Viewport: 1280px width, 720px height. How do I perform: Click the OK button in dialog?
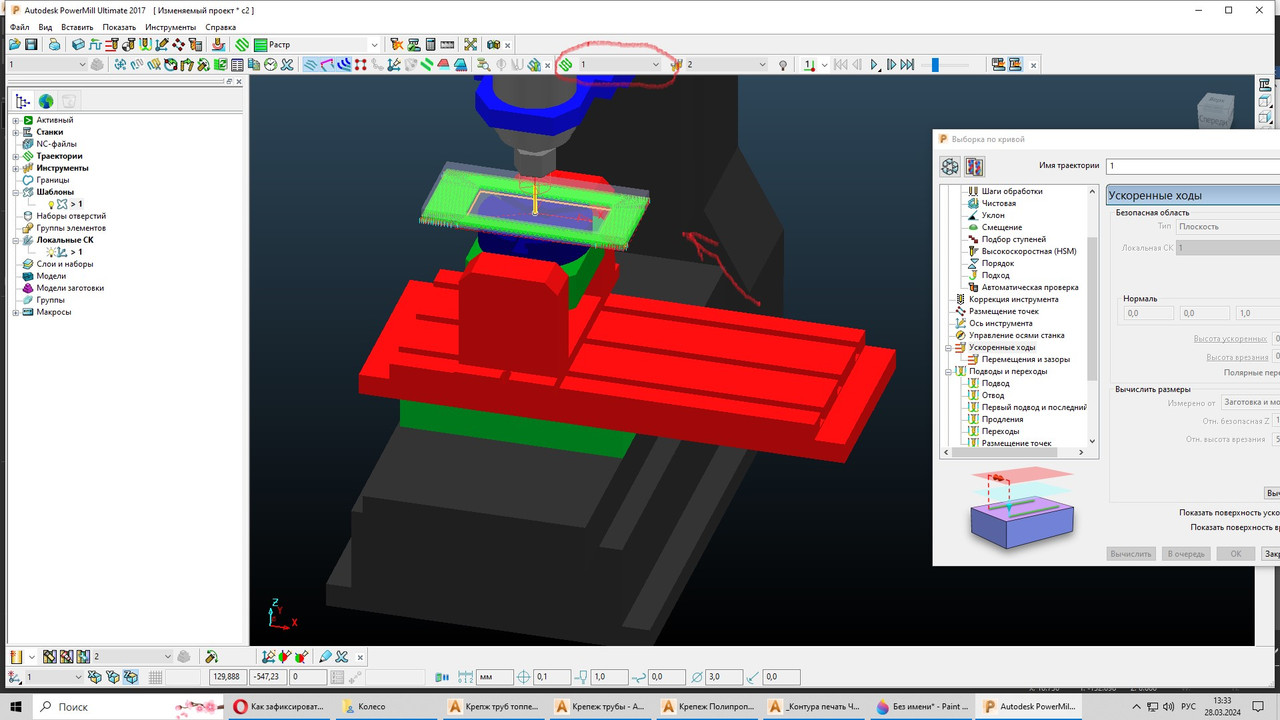1236,553
